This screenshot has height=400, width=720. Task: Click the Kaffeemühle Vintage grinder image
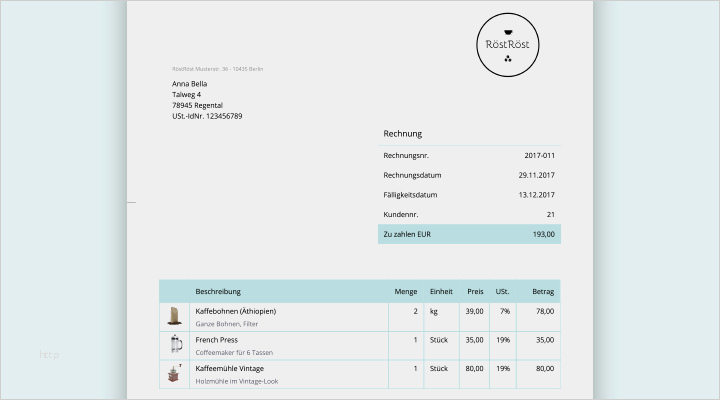point(174,374)
